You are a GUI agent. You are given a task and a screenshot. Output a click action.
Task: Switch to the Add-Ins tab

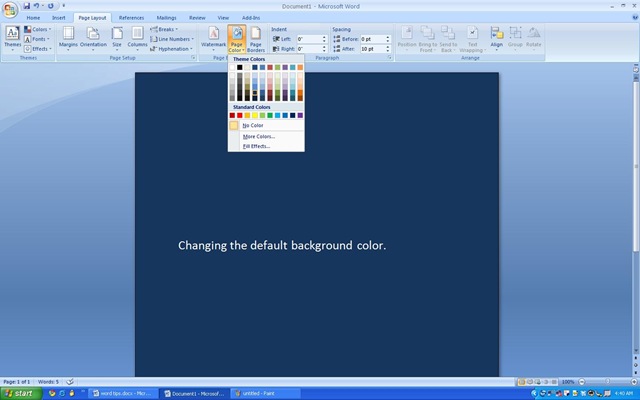(x=251, y=18)
